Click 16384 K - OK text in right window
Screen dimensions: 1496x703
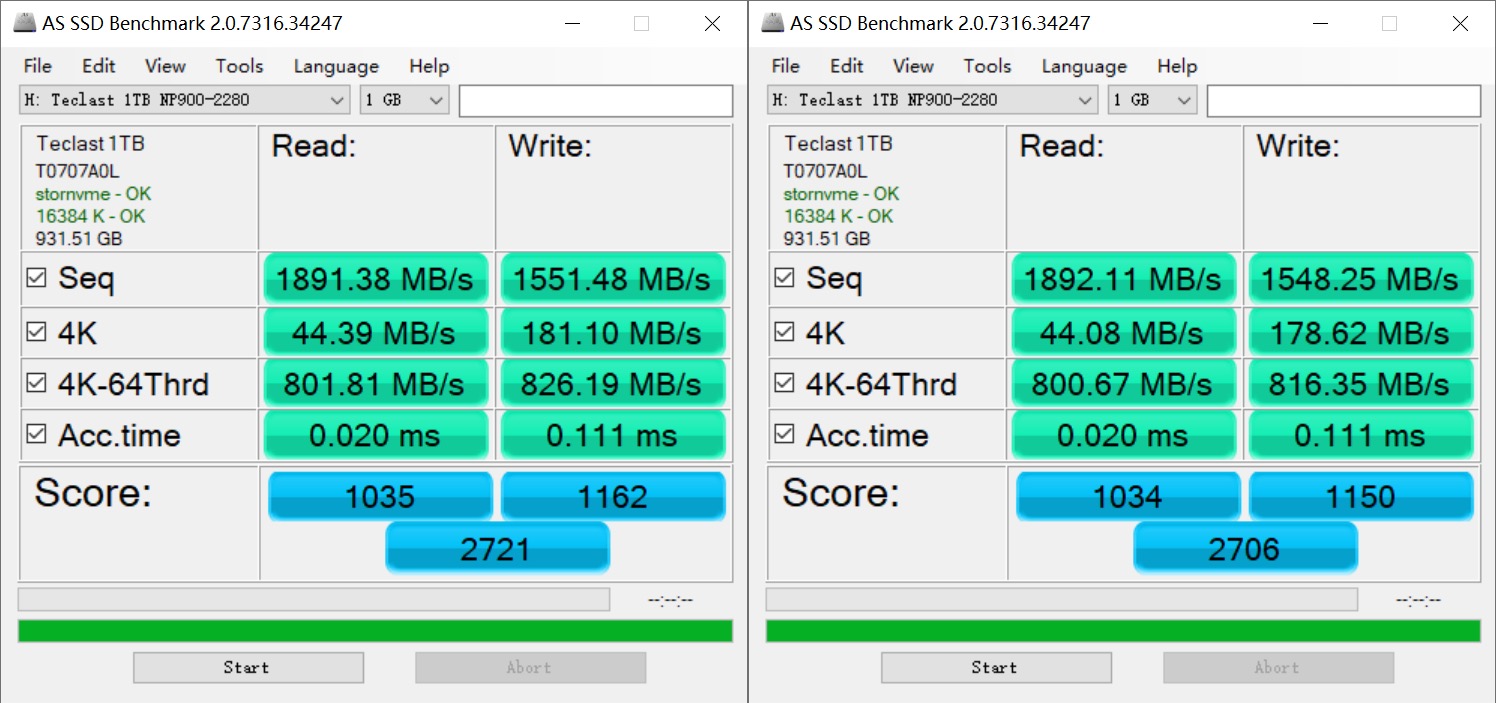pos(838,216)
